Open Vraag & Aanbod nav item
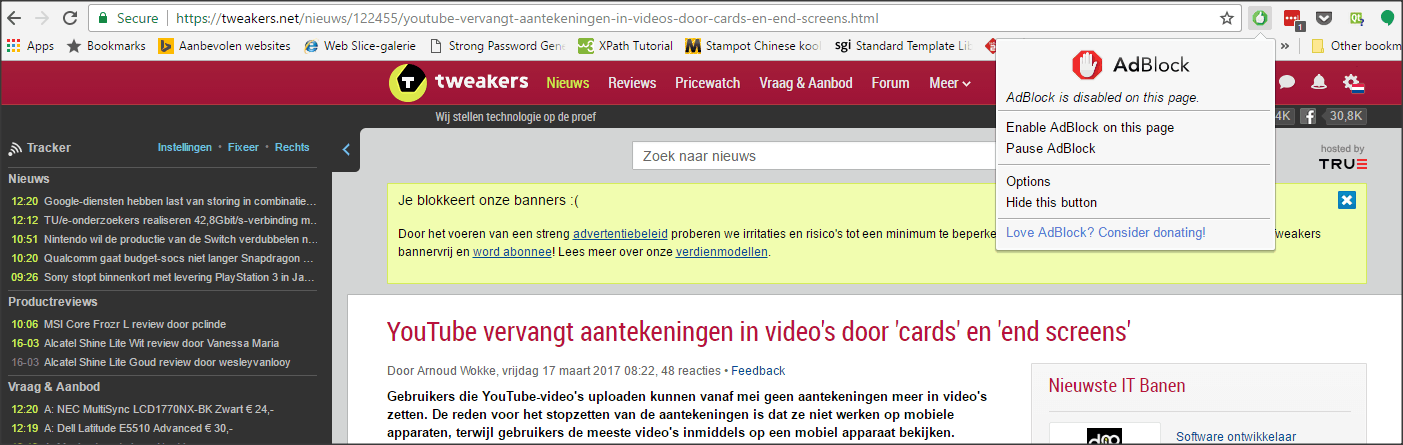 click(806, 83)
